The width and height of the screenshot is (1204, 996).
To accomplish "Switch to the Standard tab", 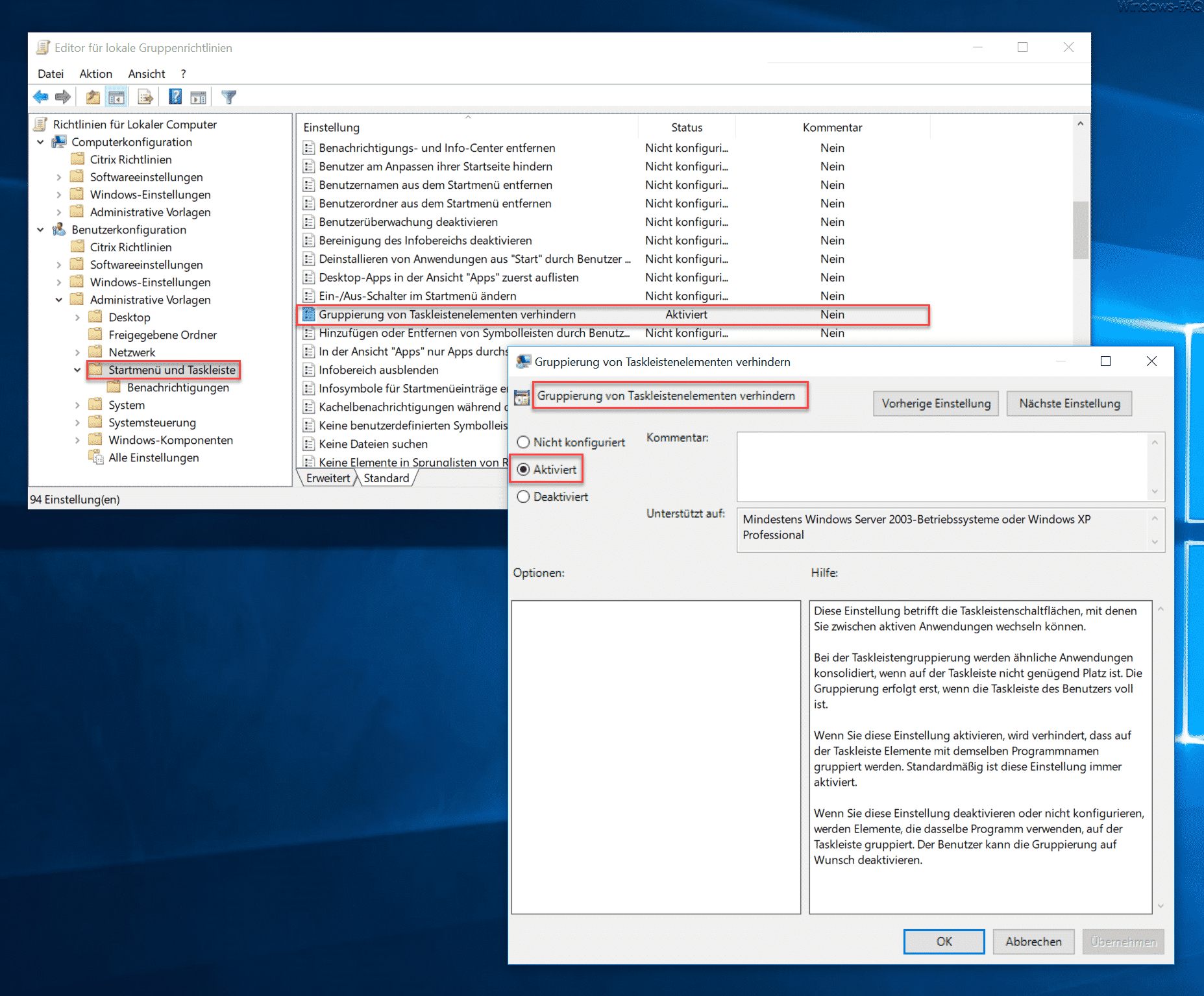I will [386, 478].
